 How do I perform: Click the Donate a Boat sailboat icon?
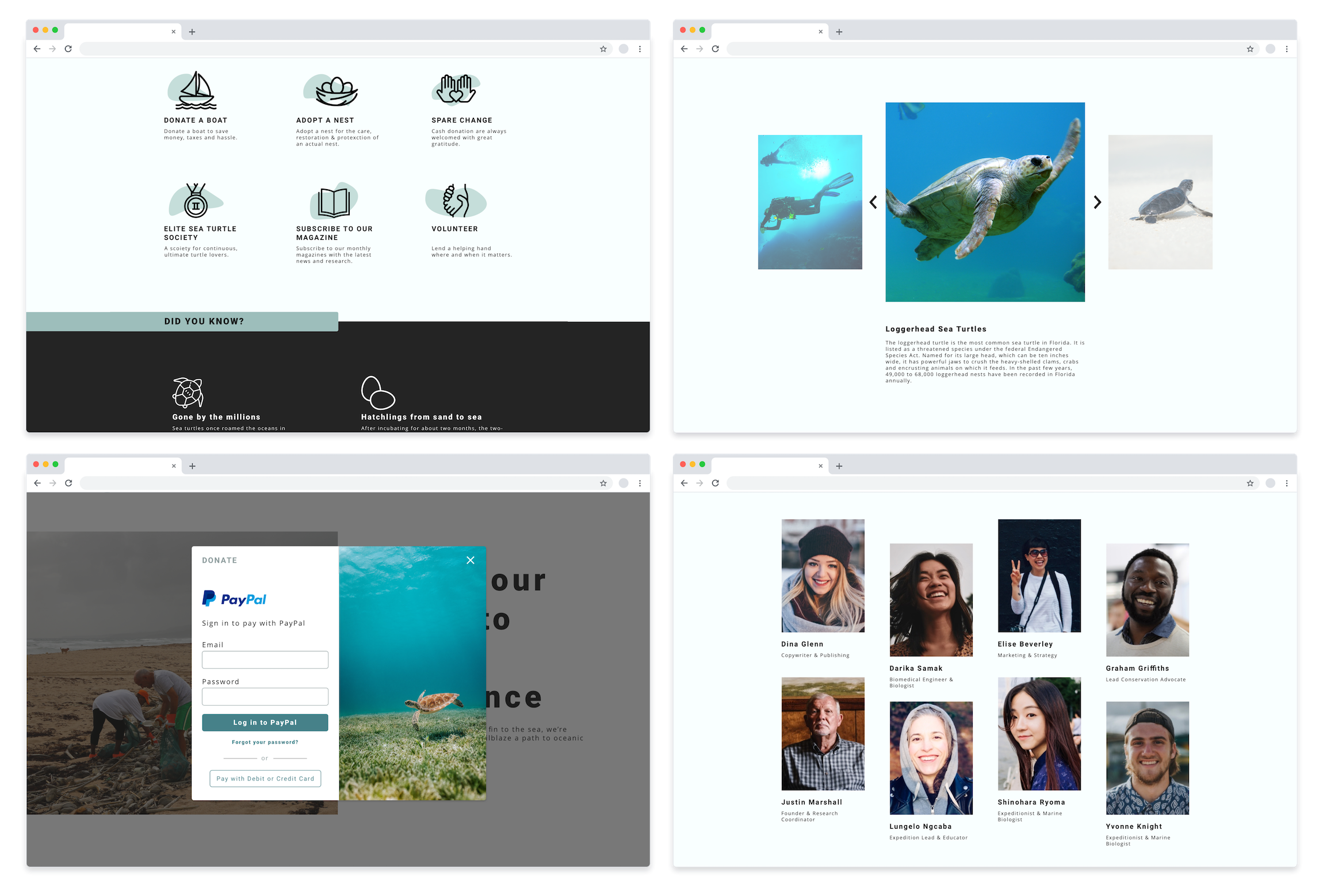tap(196, 91)
